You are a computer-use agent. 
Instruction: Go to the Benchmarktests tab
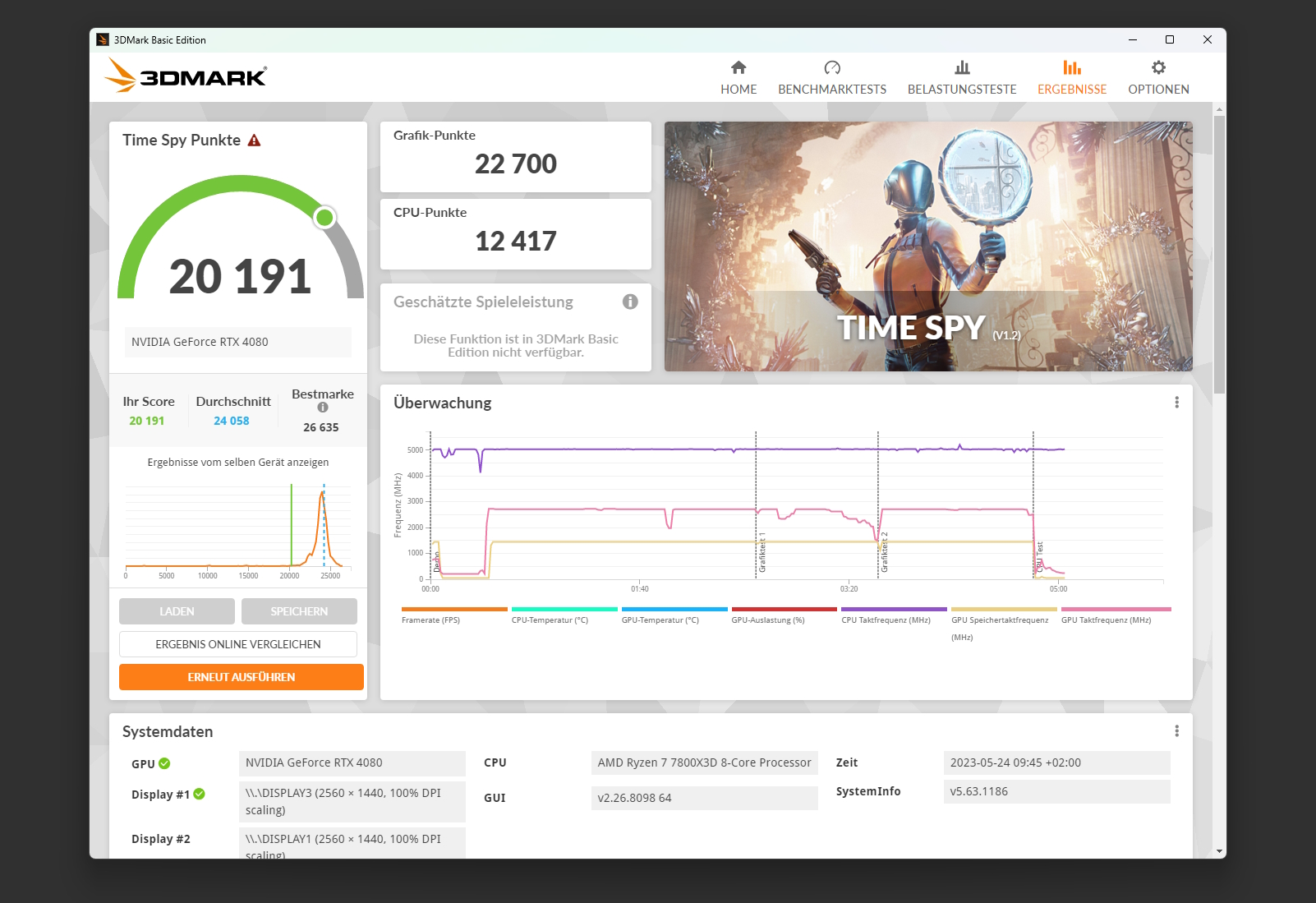832,78
